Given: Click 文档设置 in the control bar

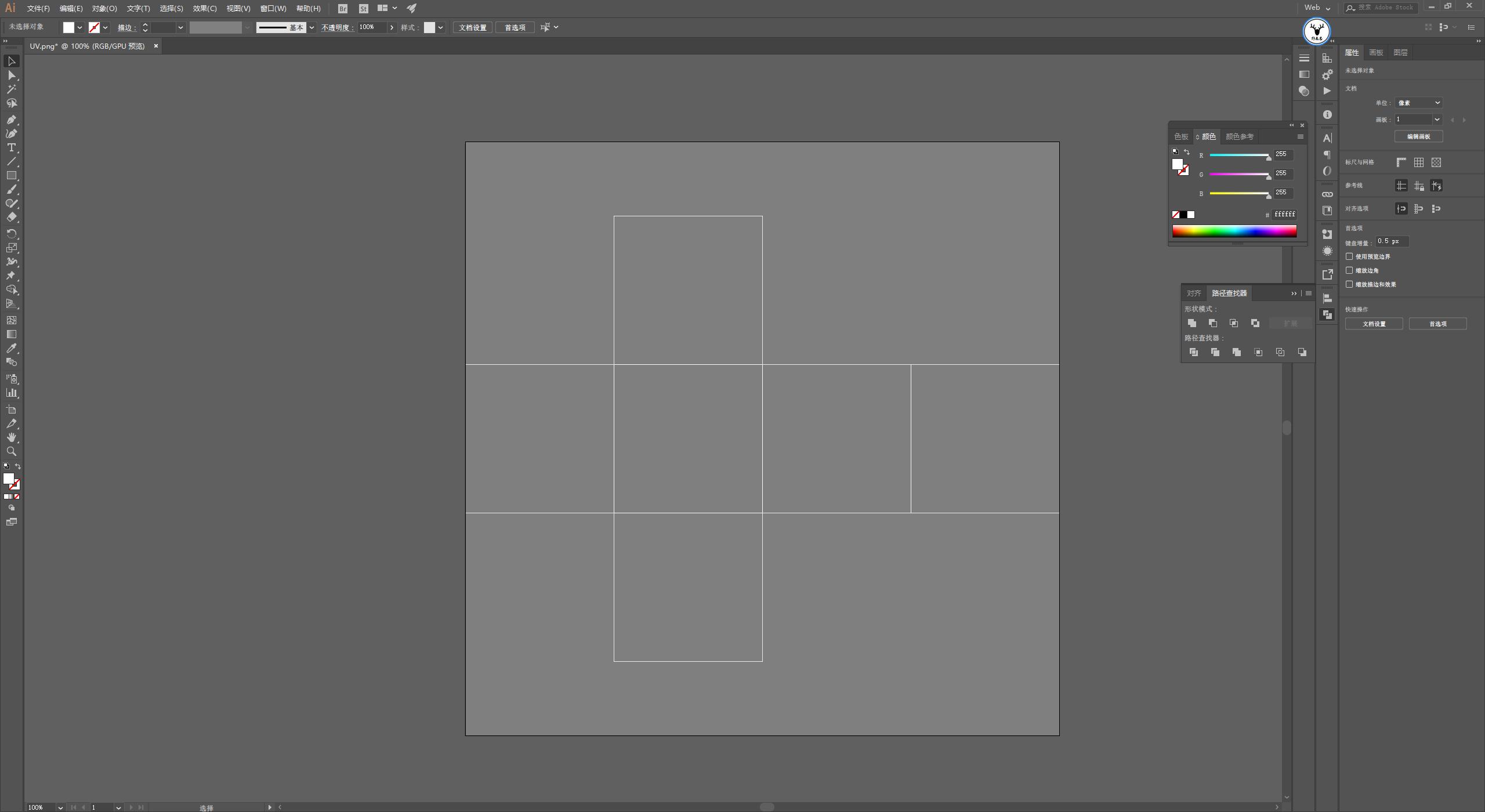Looking at the screenshot, I should click(472, 27).
